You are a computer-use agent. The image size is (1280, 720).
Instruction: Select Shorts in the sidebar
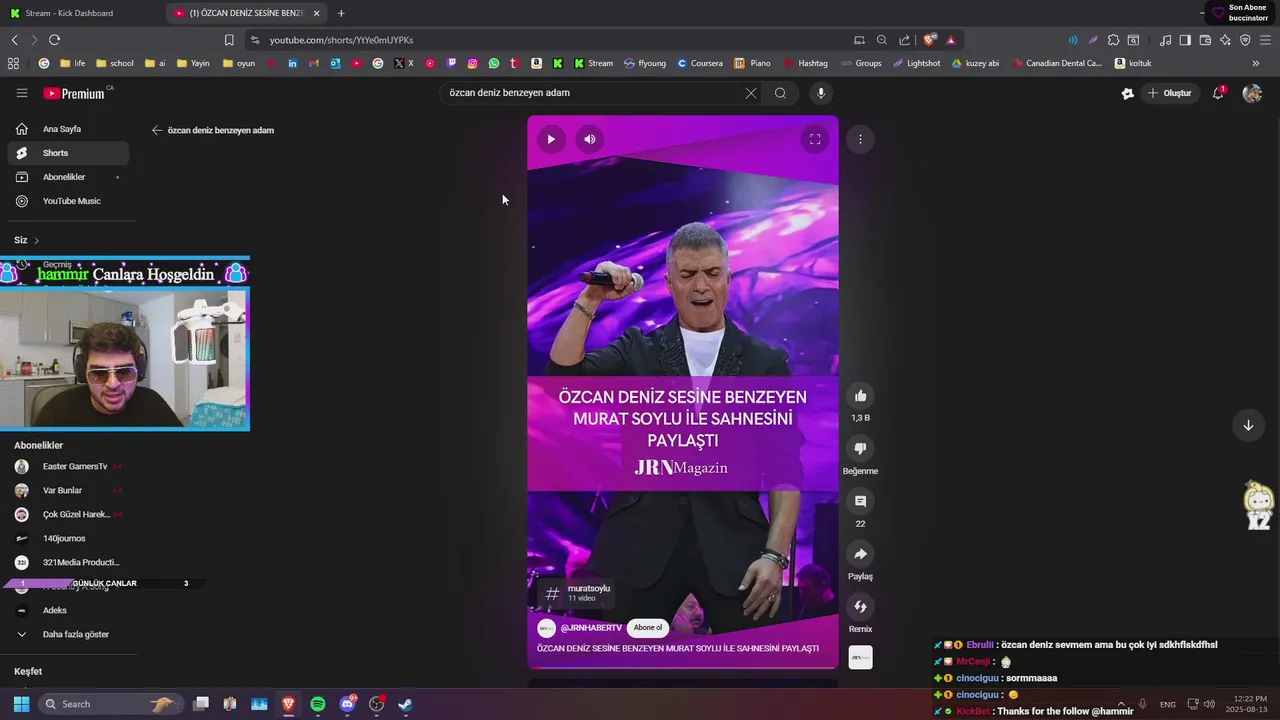click(68, 153)
